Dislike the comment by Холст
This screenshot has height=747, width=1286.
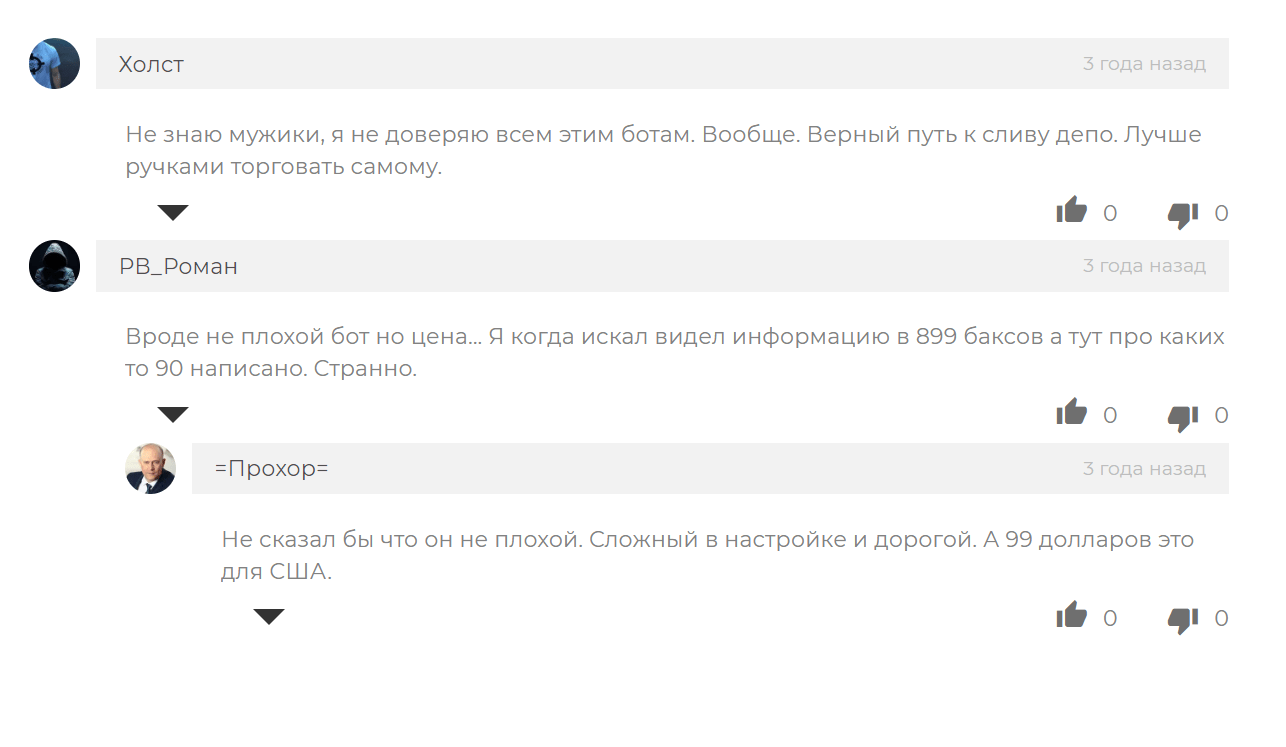point(1183,213)
